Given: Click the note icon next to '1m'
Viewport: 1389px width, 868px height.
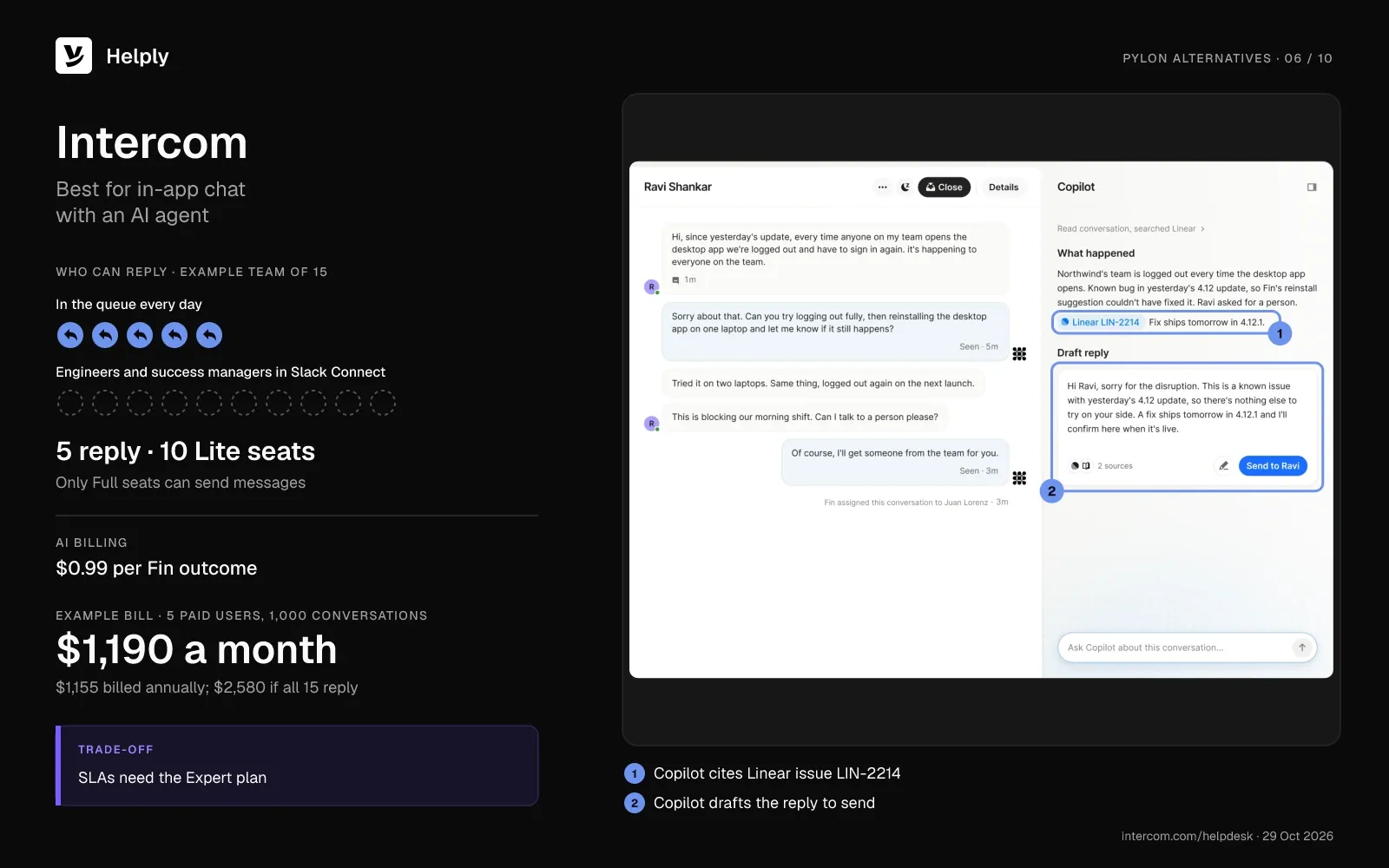Looking at the screenshot, I should tap(675, 280).
